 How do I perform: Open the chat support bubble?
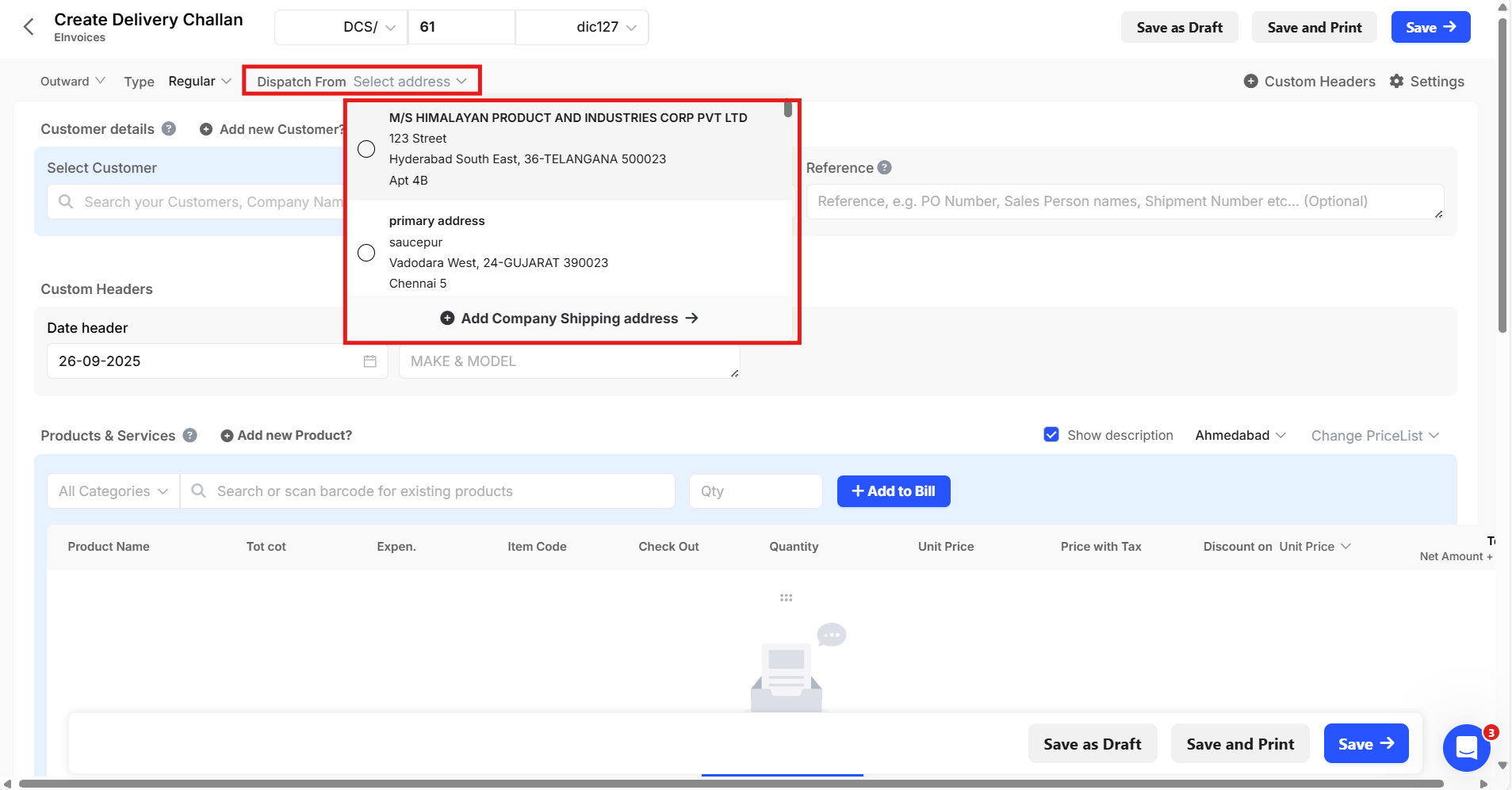pyautogui.click(x=1466, y=747)
